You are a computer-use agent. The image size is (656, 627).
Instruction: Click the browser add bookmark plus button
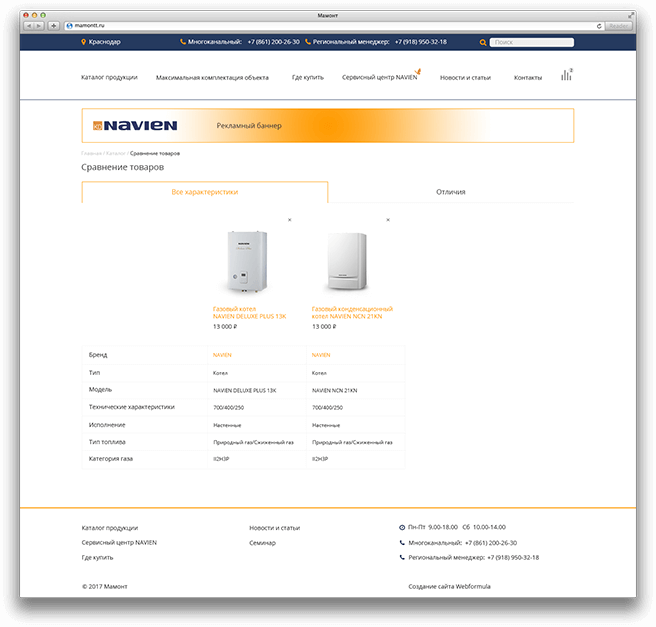coord(54,26)
